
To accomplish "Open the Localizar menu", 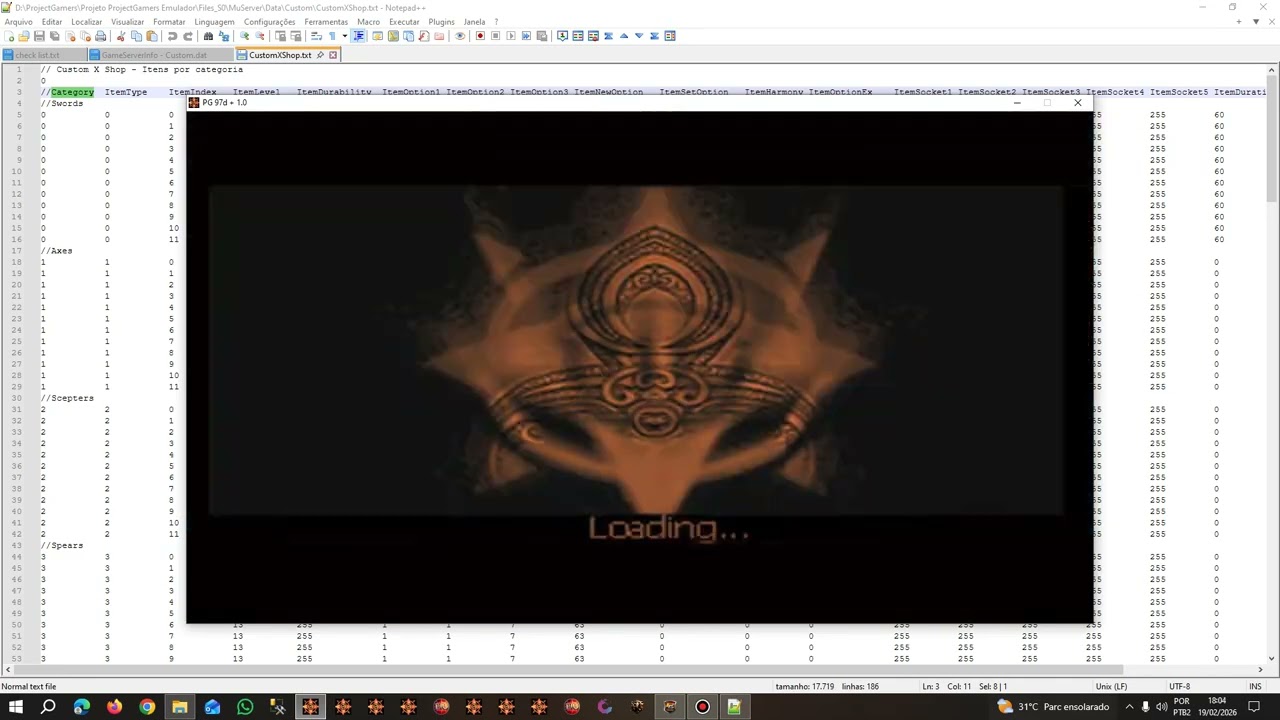I will [x=87, y=21].
